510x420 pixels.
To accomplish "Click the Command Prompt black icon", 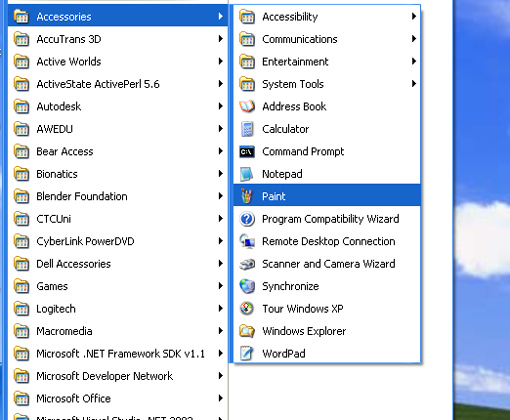I will coord(247,152).
